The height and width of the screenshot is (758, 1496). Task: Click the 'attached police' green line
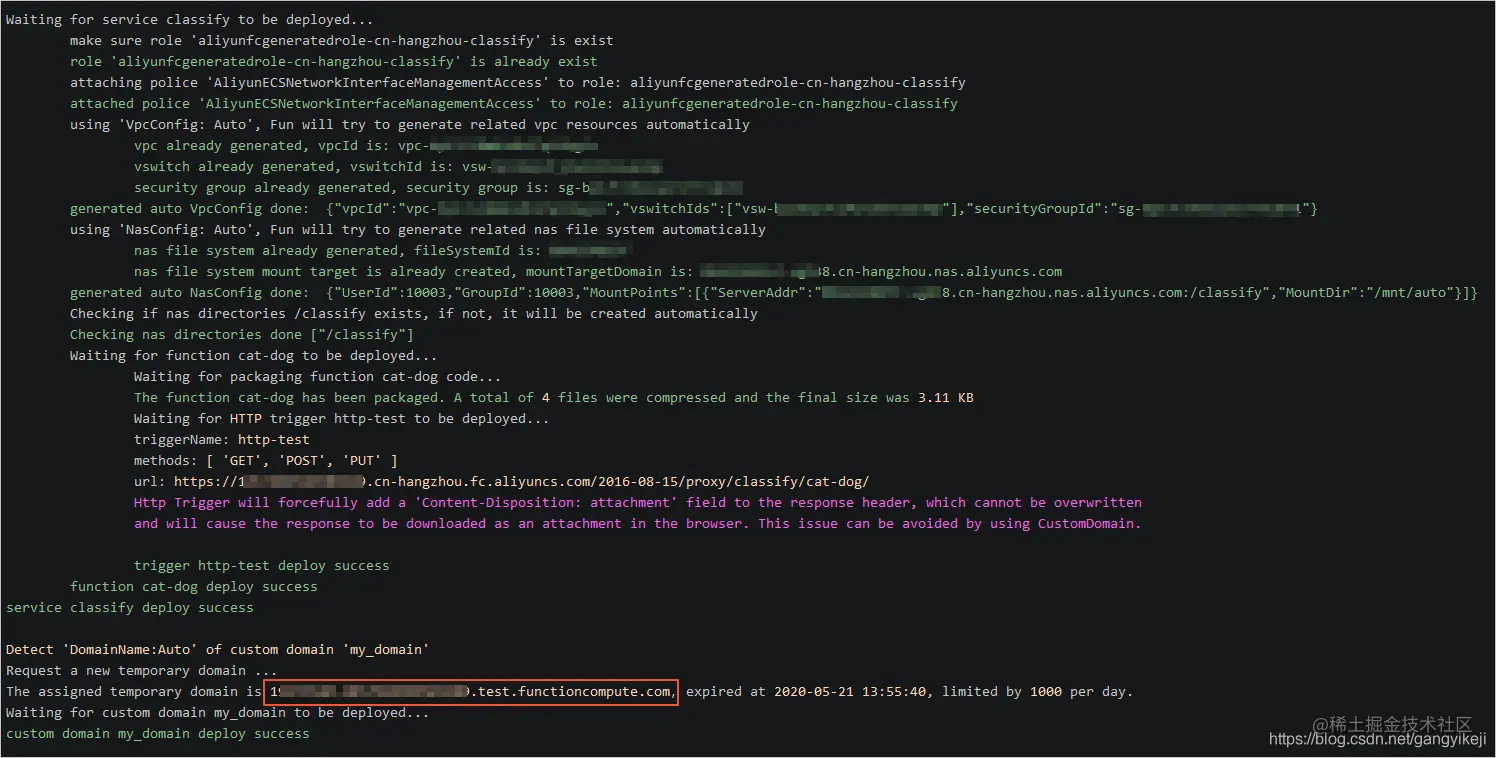click(514, 104)
